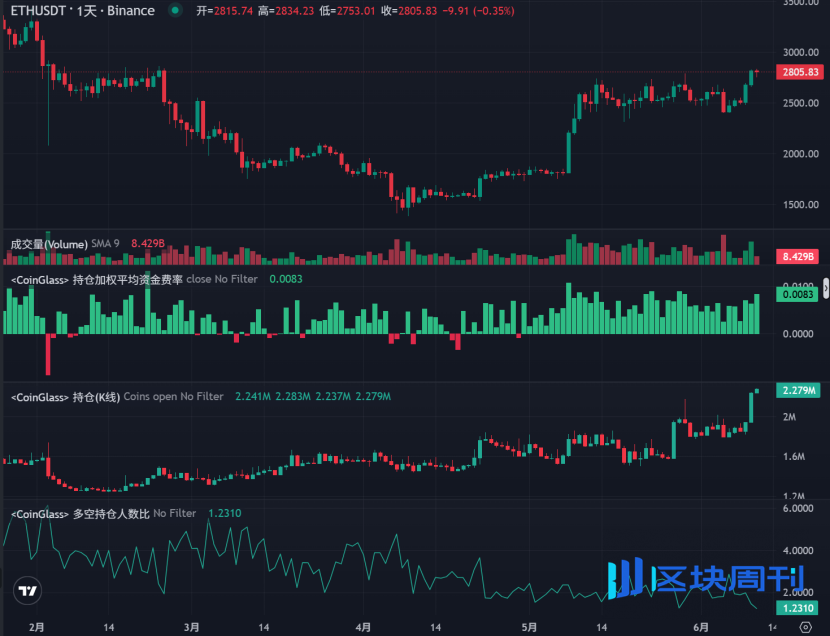
Task: Click the green market status dot
Action: pos(175,10)
